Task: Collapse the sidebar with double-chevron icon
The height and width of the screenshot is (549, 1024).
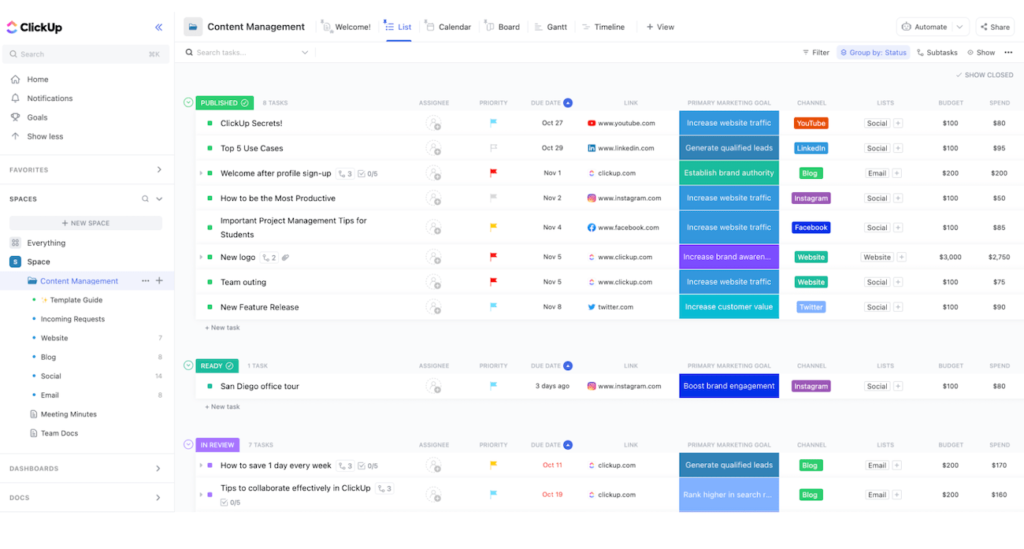Action: 158,27
